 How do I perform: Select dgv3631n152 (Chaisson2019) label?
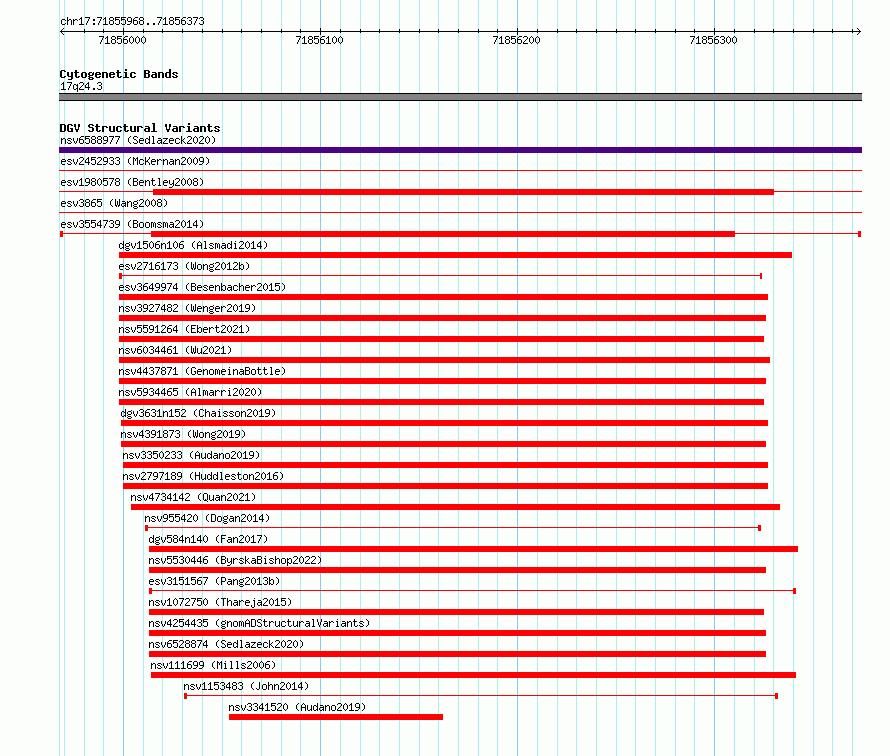point(198,413)
